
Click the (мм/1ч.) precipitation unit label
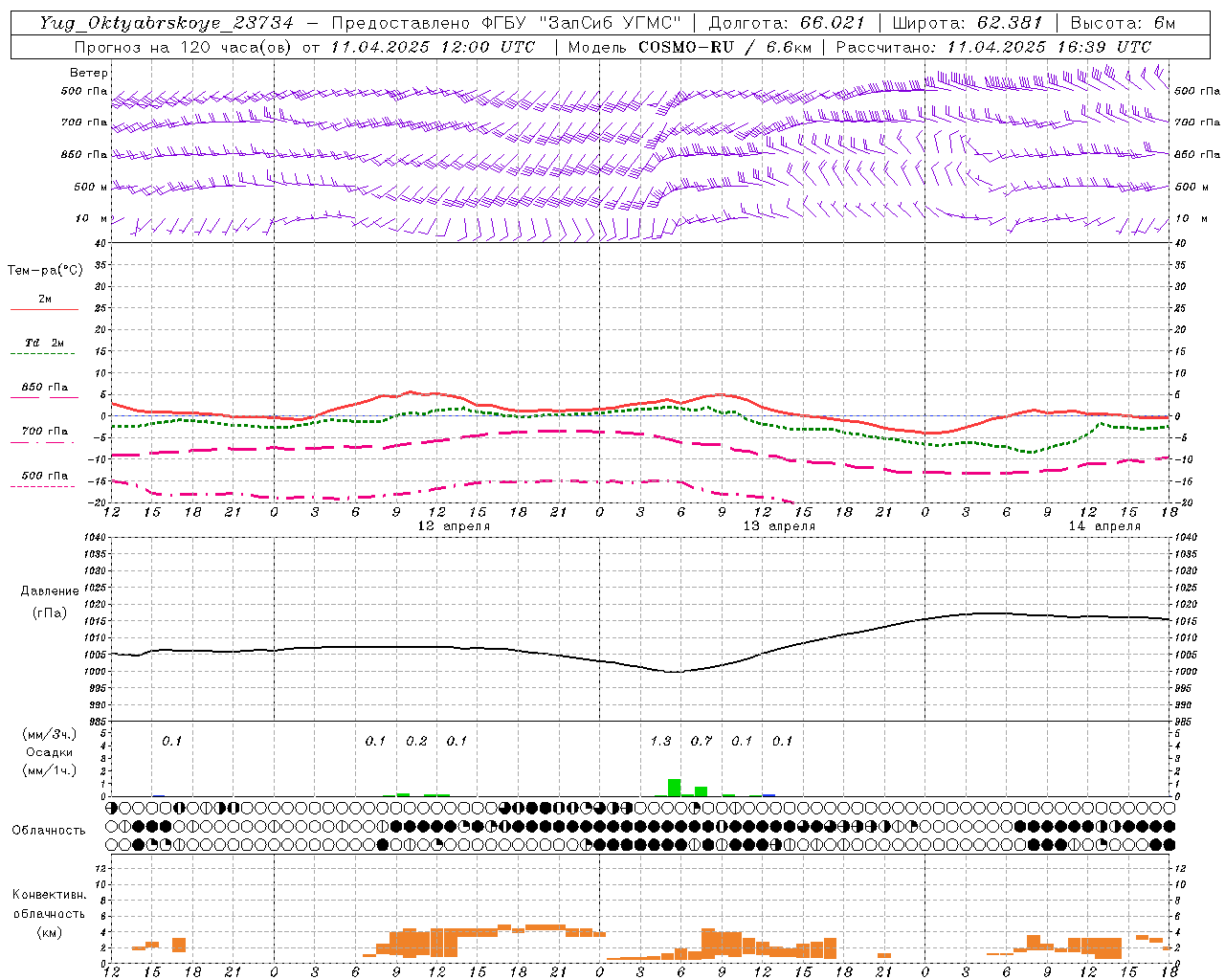[50, 770]
